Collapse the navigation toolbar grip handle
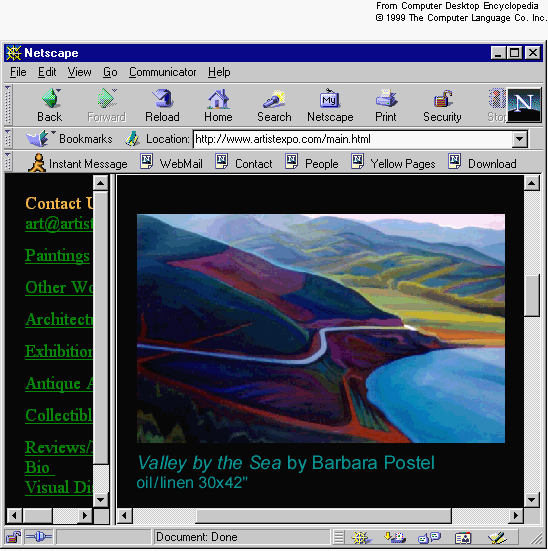The image size is (548, 551). click(8, 105)
